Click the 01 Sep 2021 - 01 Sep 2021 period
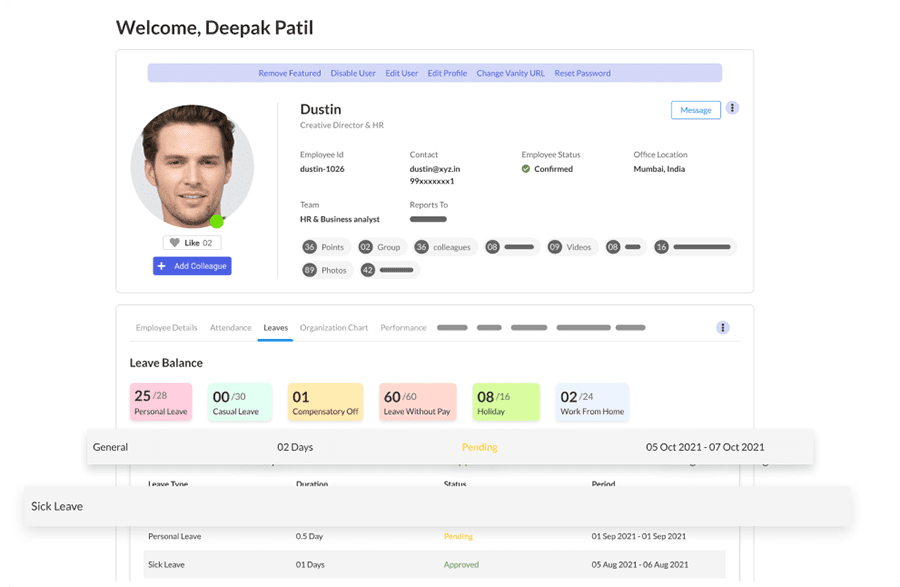Screen dimensions: 900x587 pyautogui.click(x=639, y=537)
